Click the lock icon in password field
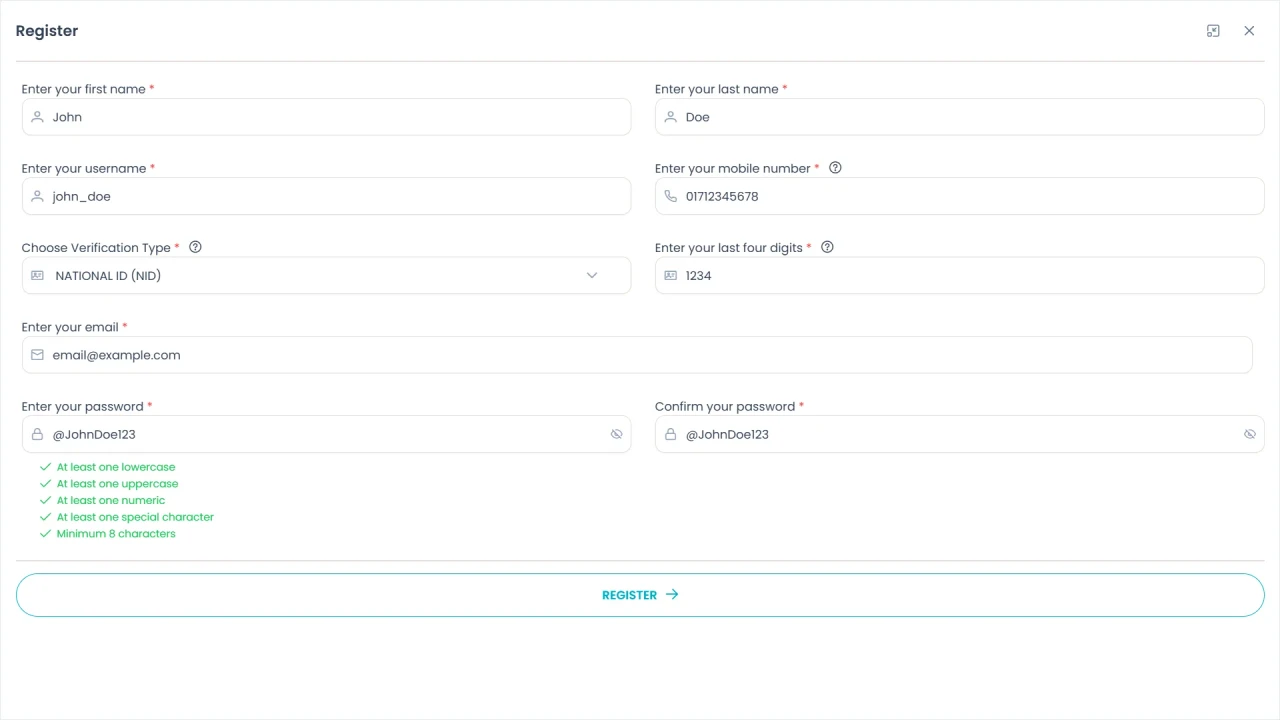Screen dimensions: 1280x720 37,434
